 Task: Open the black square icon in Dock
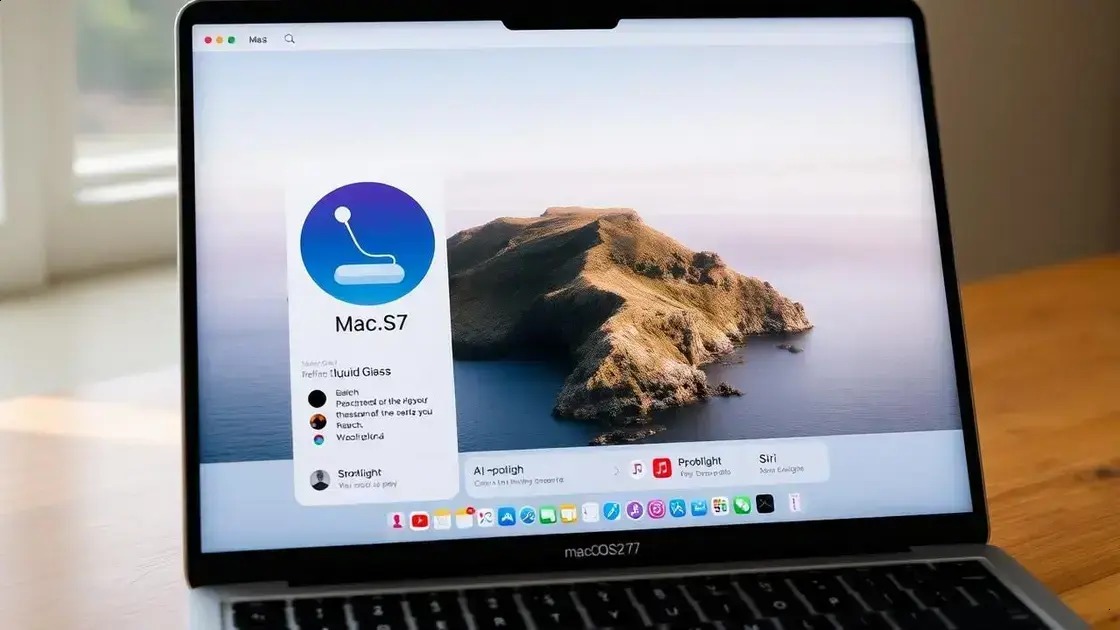765,504
